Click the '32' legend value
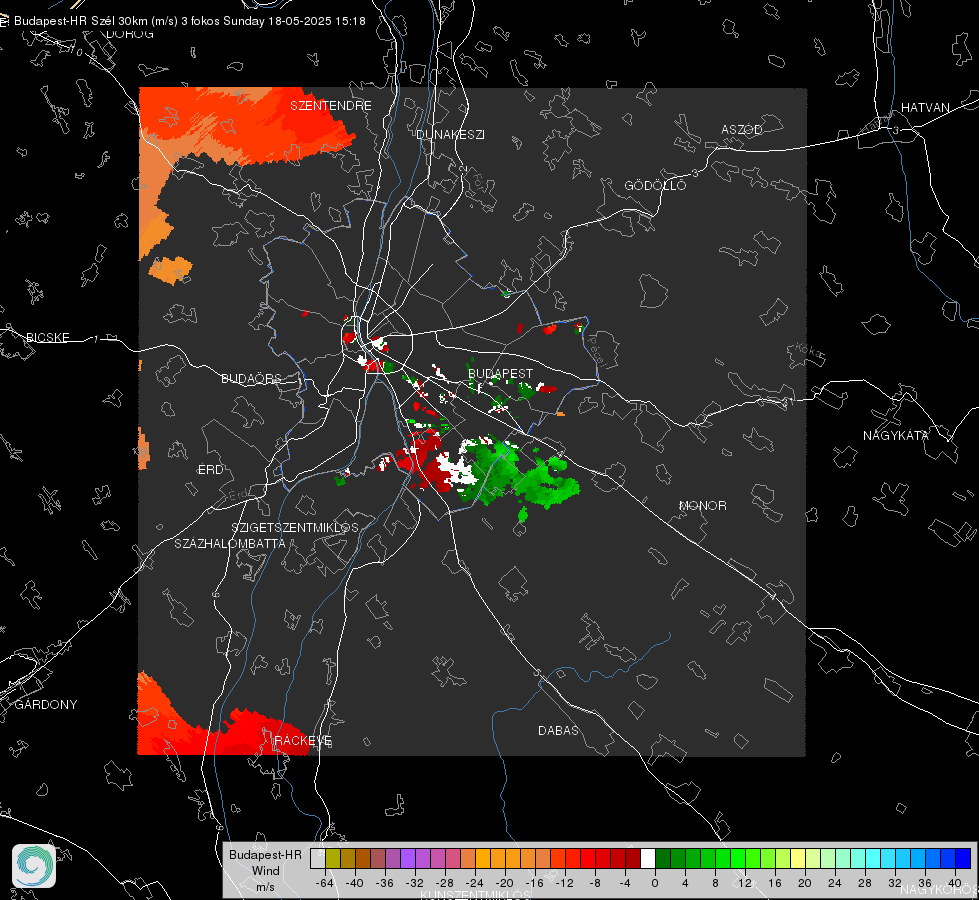Screen dimensions: 979x900 pos(895,883)
